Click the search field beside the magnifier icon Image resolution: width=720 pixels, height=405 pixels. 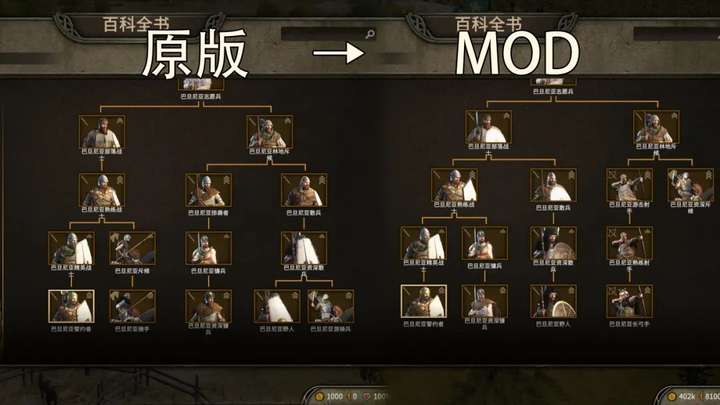pyautogui.click(x=322, y=34)
